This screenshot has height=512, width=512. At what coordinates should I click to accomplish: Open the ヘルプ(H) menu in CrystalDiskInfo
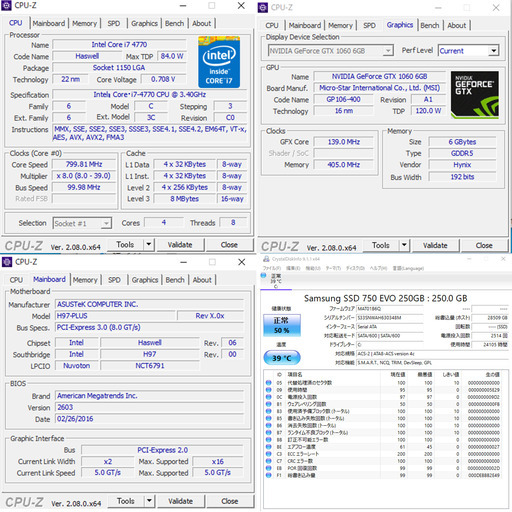pyautogui.click(x=378, y=268)
